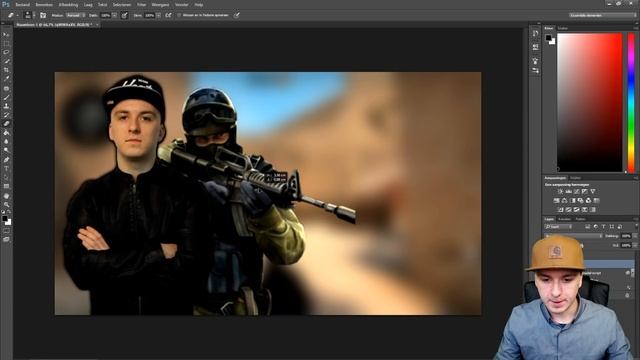The image size is (640, 360).
Task: Select the Type tool
Action: coord(6,169)
